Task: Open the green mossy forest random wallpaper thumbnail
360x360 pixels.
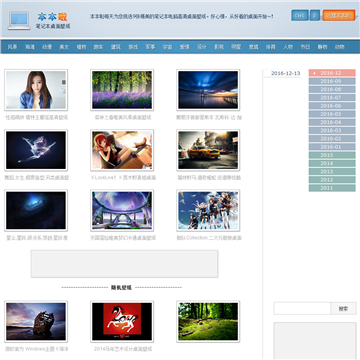Action: [x=208, y=322]
